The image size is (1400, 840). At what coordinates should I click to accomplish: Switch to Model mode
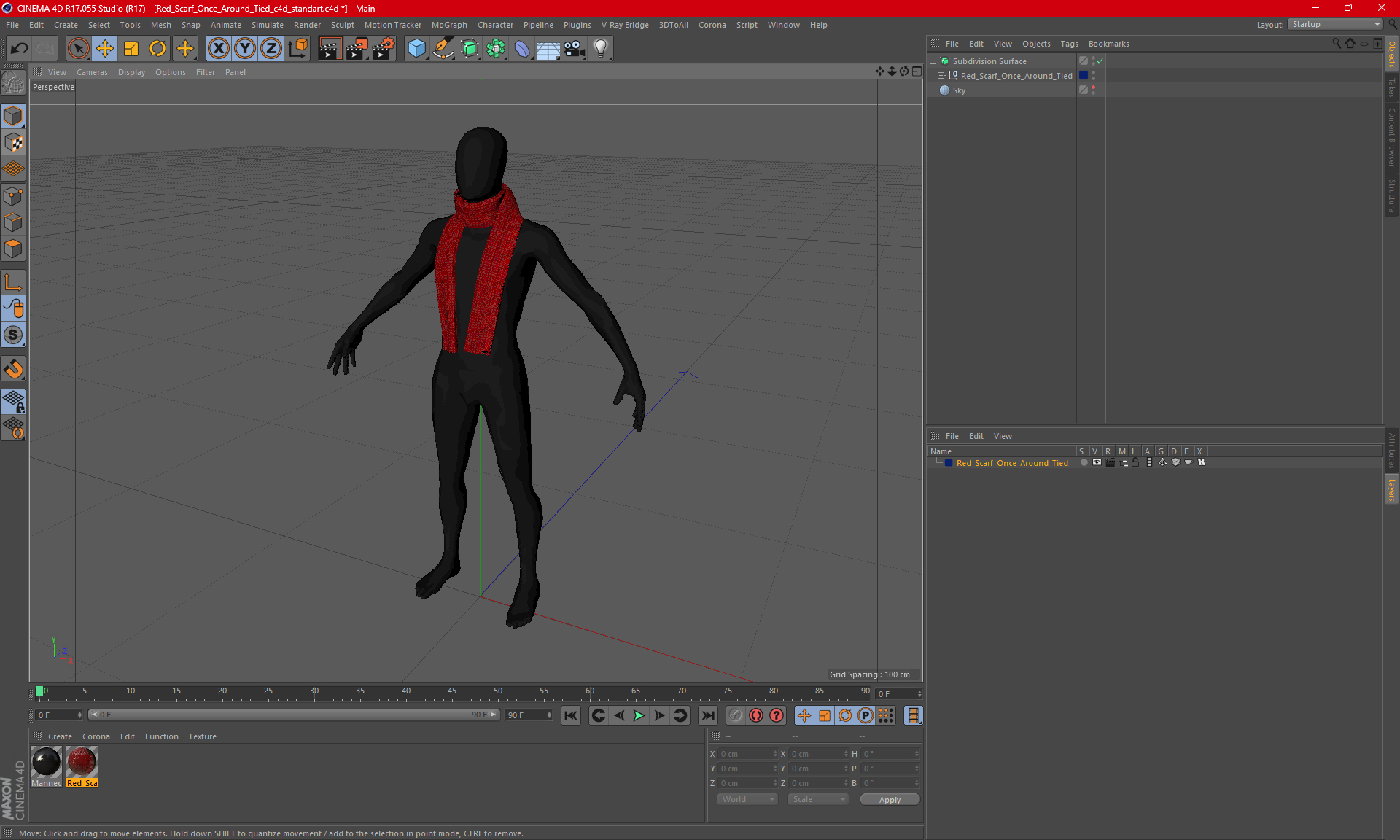coord(13,116)
